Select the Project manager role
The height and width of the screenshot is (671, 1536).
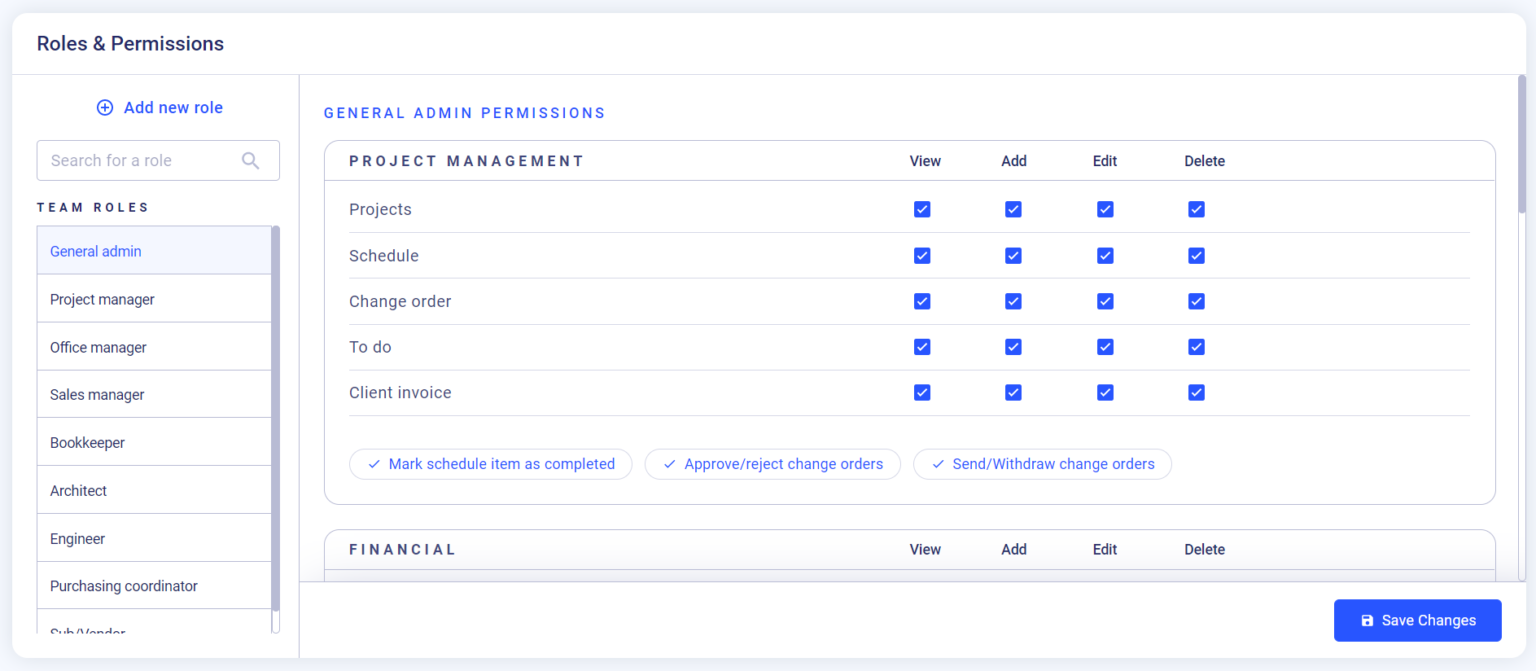(x=102, y=299)
